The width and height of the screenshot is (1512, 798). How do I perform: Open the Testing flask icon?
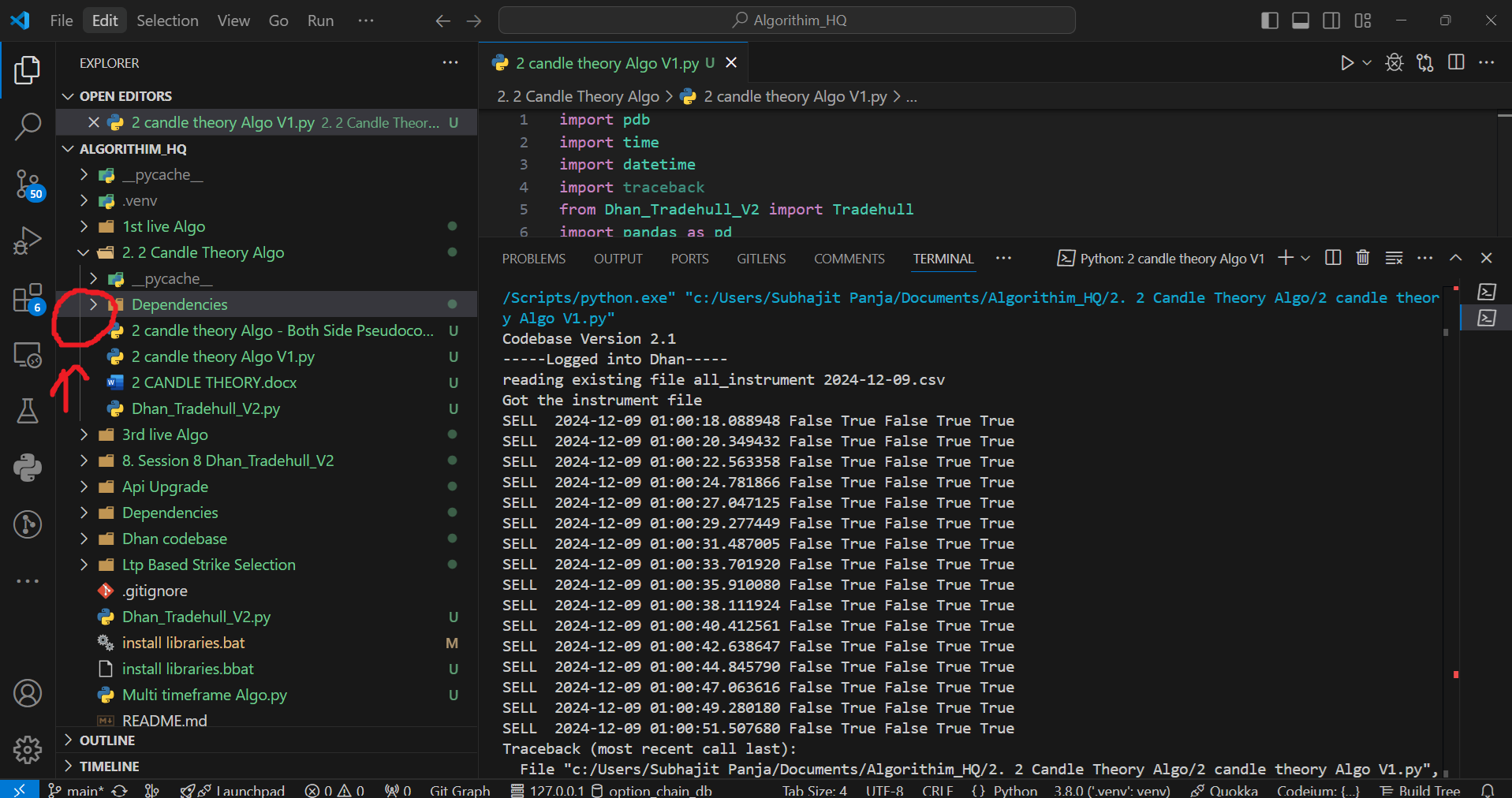click(x=28, y=410)
